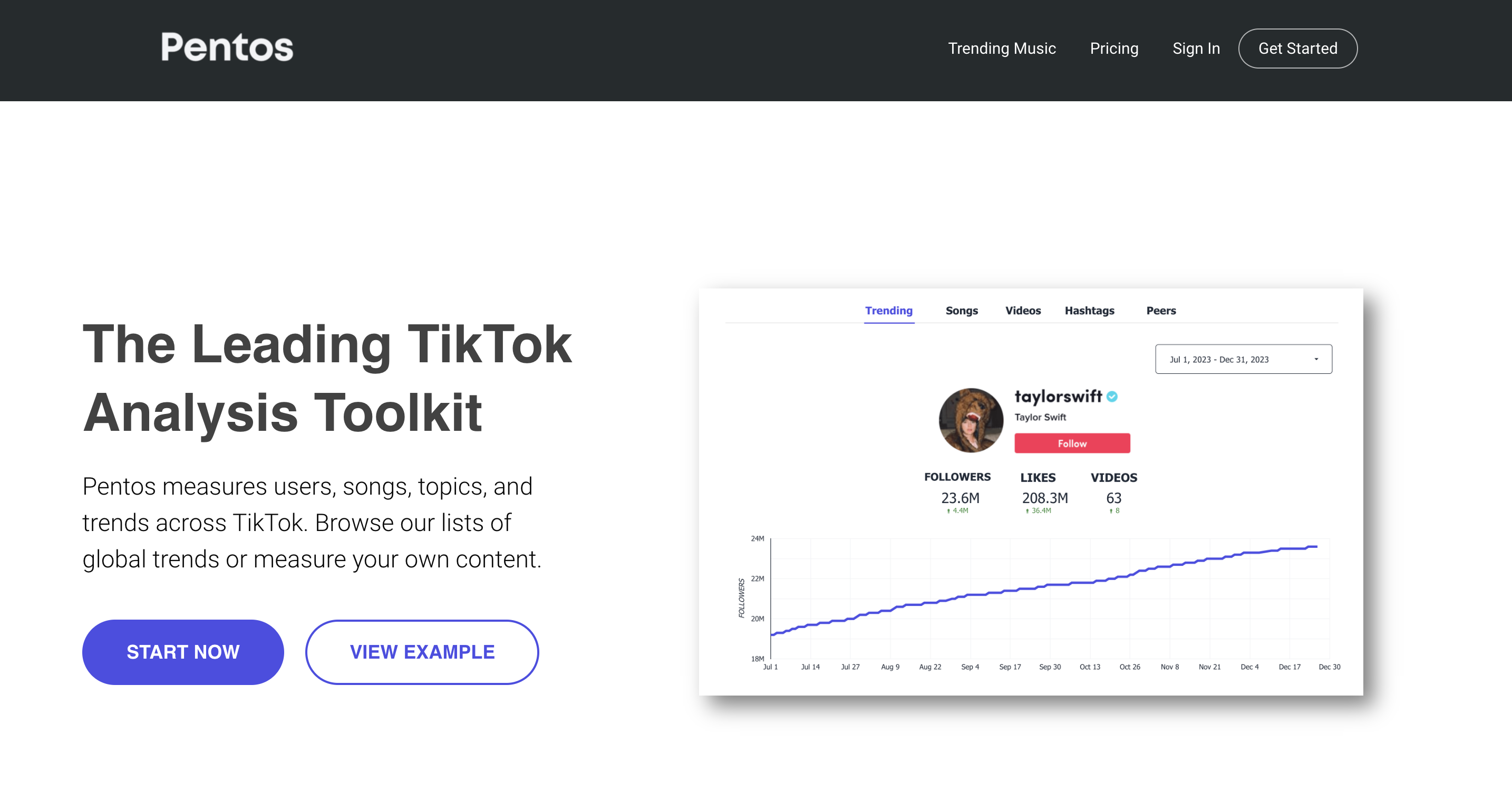This screenshot has width=1512, height=791.
Task: Click the Peers tab in analytics panel
Action: (1161, 310)
